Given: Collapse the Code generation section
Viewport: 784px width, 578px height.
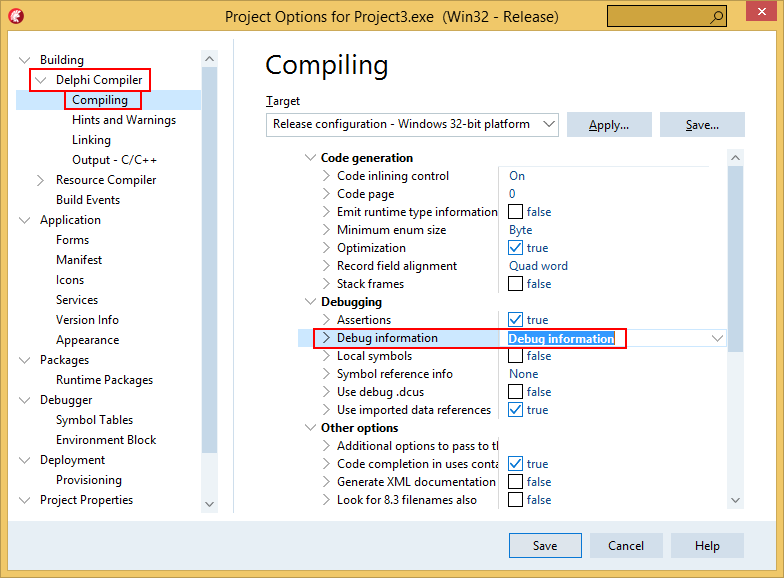Looking at the screenshot, I should 310,158.
